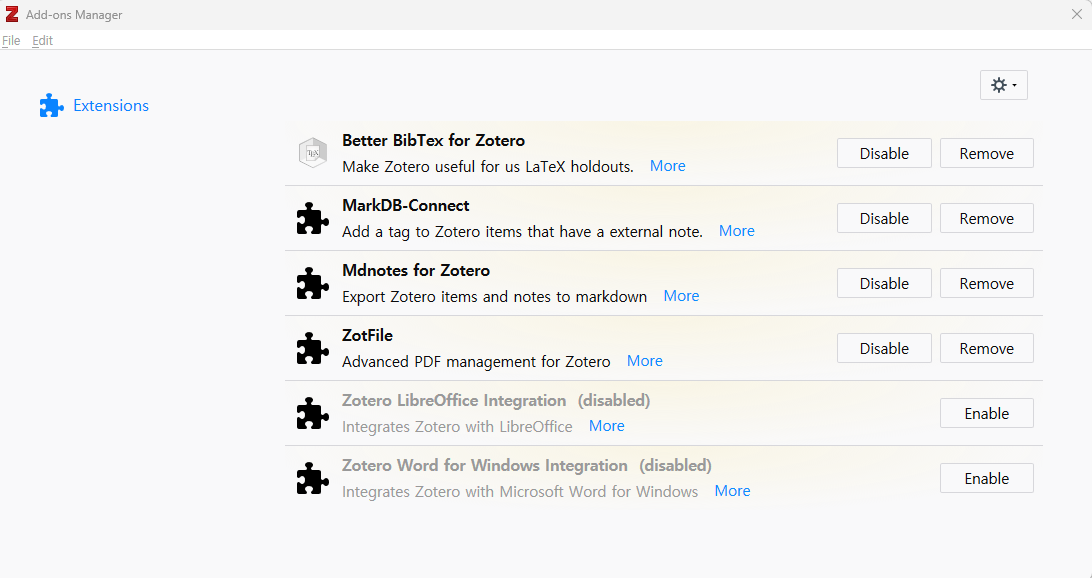Select the Extensions category
Image resolution: width=1092 pixels, height=578 pixels.
[x=94, y=105]
